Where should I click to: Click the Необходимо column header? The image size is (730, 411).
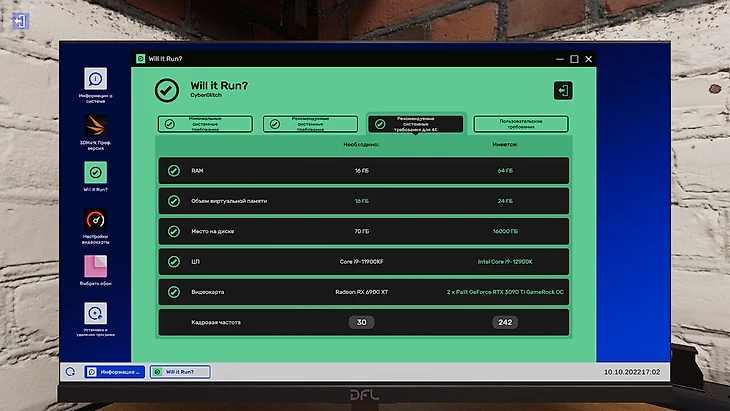point(361,145)
